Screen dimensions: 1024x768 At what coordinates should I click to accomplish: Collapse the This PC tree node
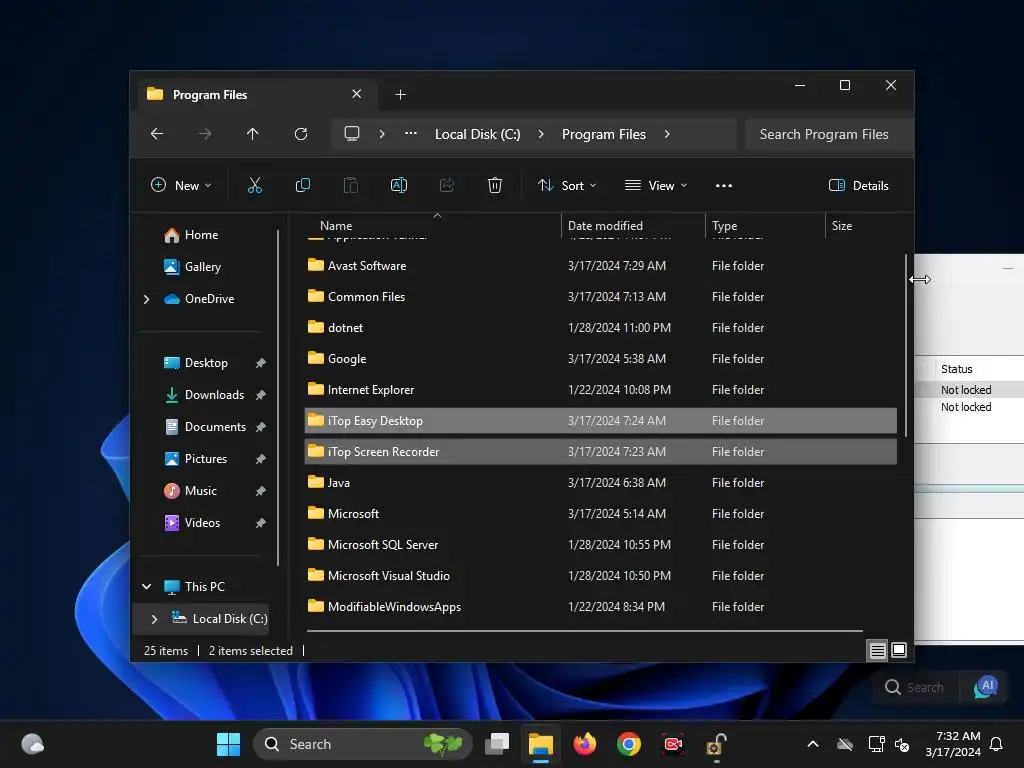147,586
